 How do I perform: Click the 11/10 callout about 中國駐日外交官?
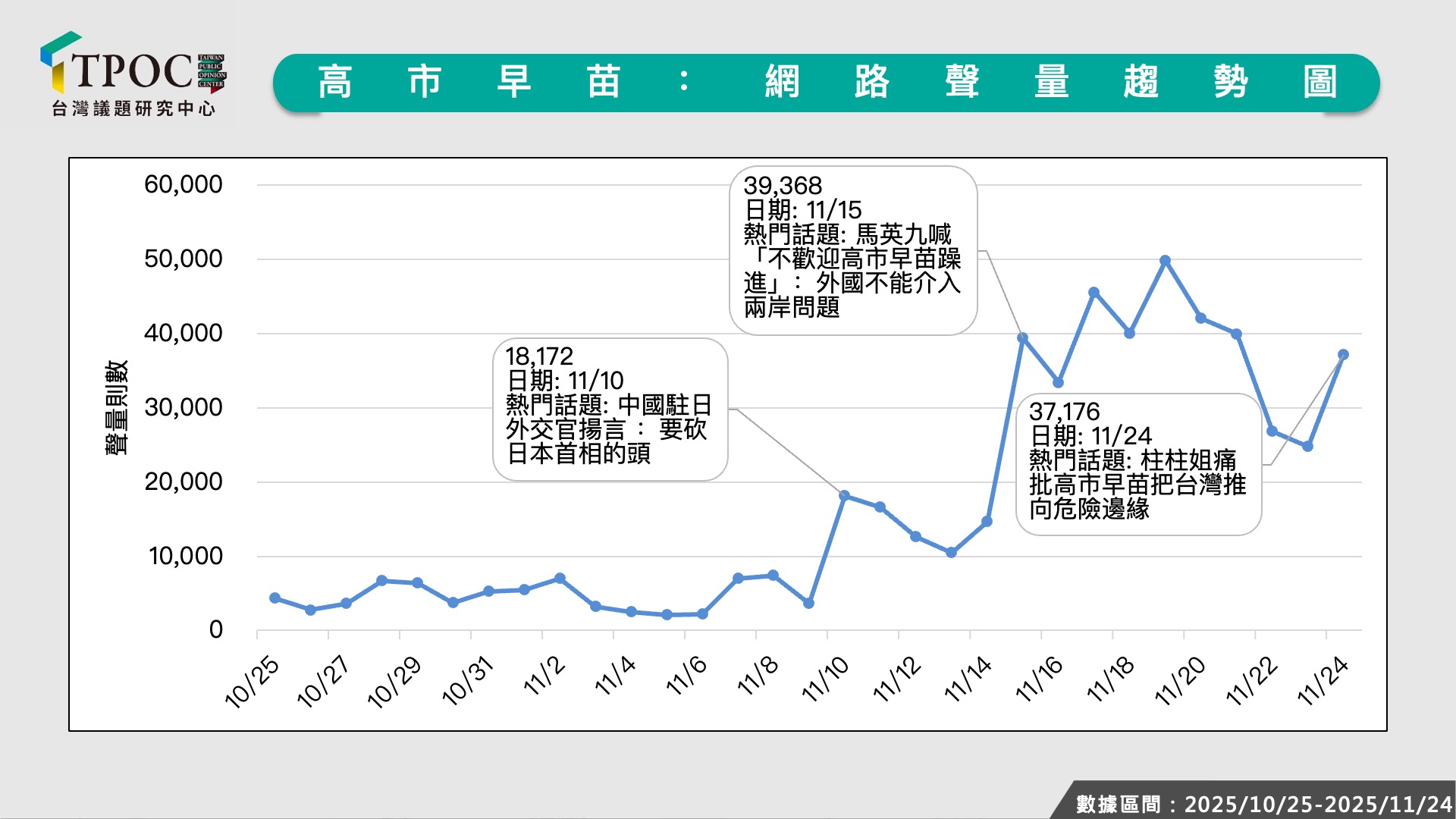coord(610,409)
